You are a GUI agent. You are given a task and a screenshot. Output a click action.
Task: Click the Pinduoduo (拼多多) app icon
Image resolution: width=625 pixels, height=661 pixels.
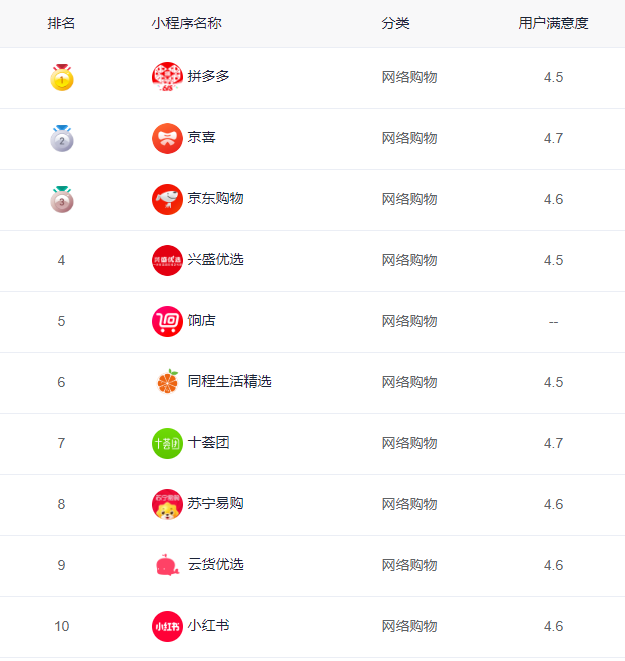coord(167,77)
